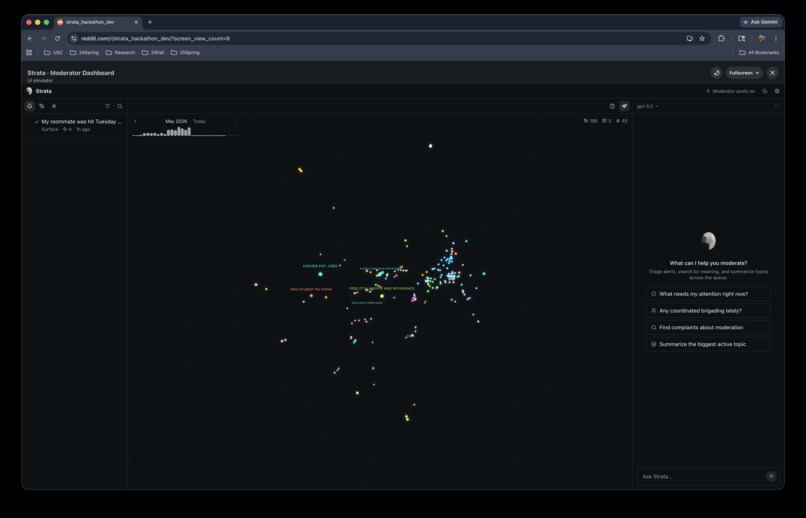
Task: View site information icon in address bar
Action: (74, 39)
